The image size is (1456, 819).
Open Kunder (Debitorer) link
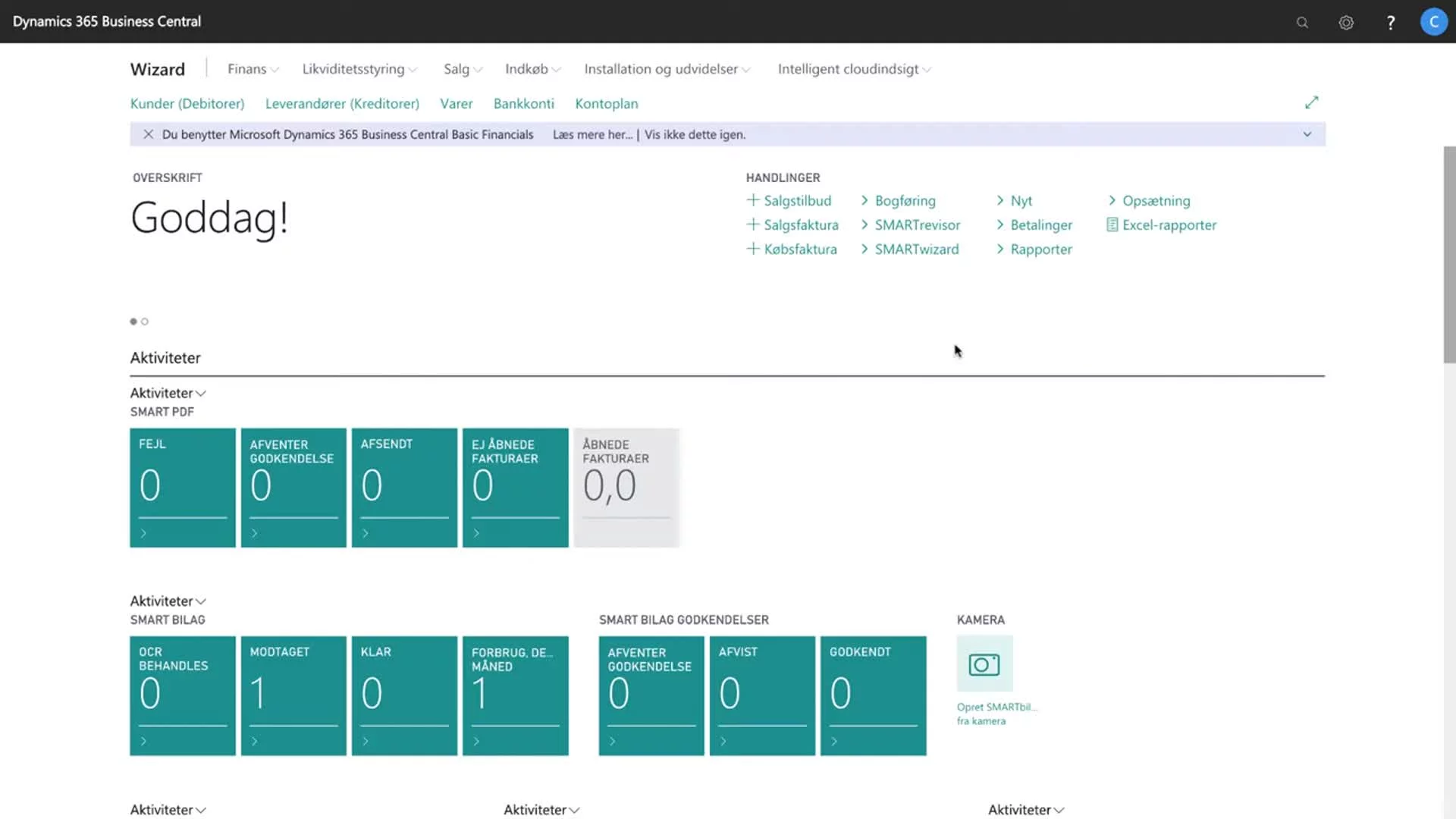tap(187, 104)
